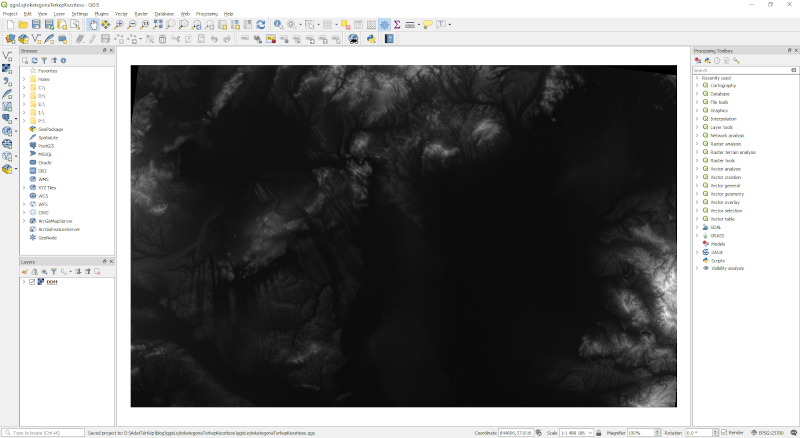Select Raster terrain analysis group
800x438 pixels.
(x=733, y=152)
